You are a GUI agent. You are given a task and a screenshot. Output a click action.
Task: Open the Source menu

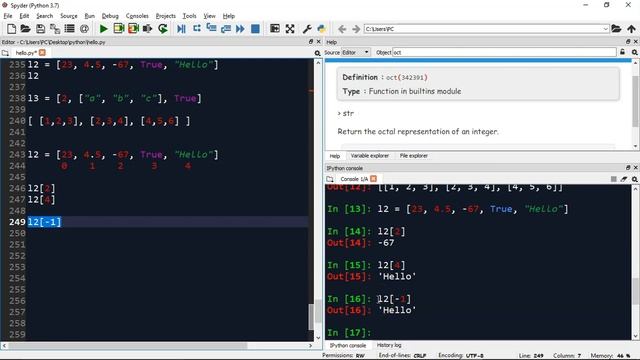(x=69, y=16)
